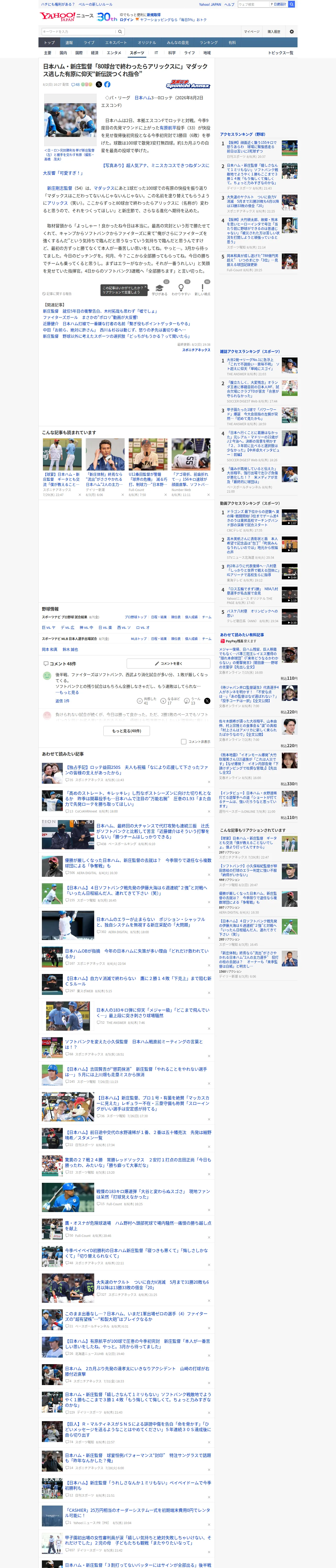This screenshot has height=1568, width=336.
Task: React with the 新しい視点 exclamation icon
Action: [x=203, y=288]
